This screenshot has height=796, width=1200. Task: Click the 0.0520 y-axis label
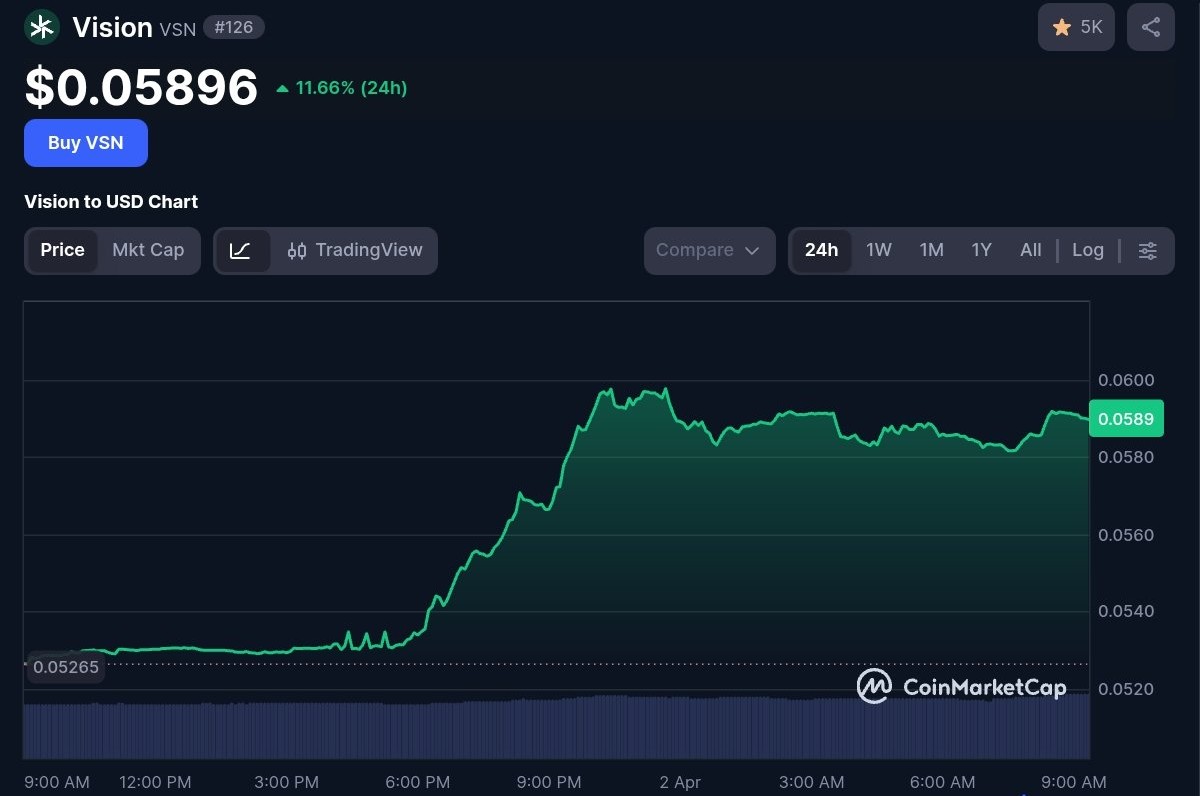point(1126,689)
